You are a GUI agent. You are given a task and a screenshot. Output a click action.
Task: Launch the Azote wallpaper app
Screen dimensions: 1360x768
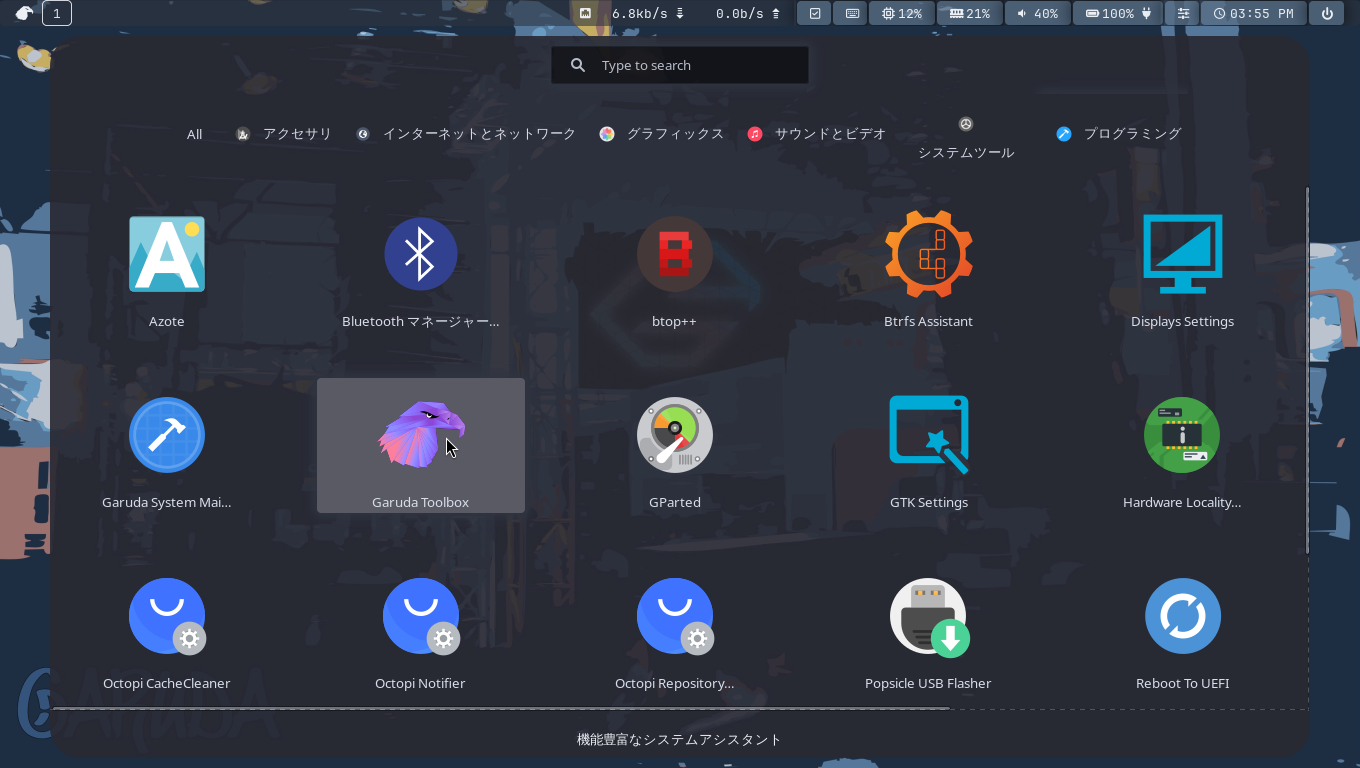[167, 265]
